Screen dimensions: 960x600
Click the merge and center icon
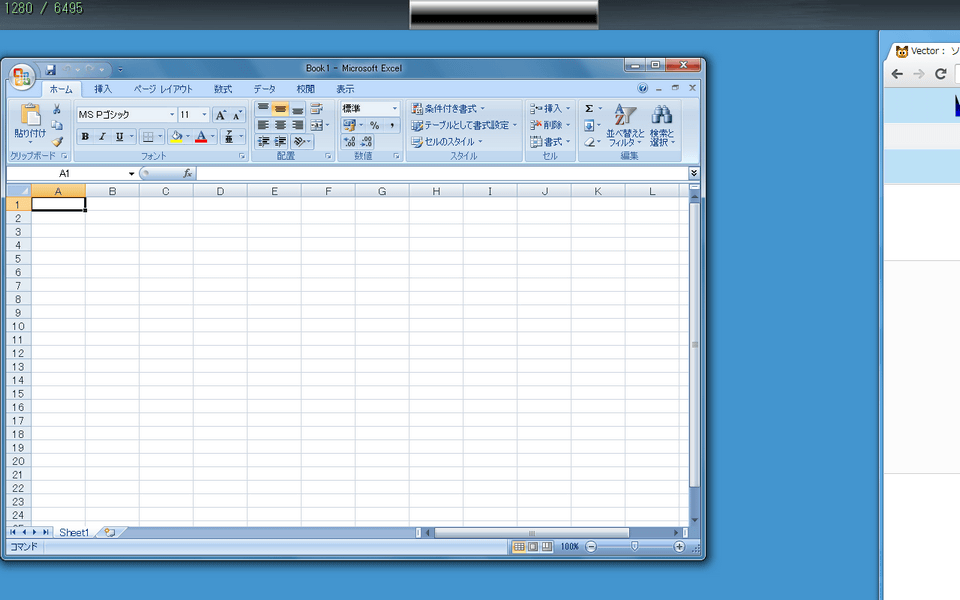(316, 125)
